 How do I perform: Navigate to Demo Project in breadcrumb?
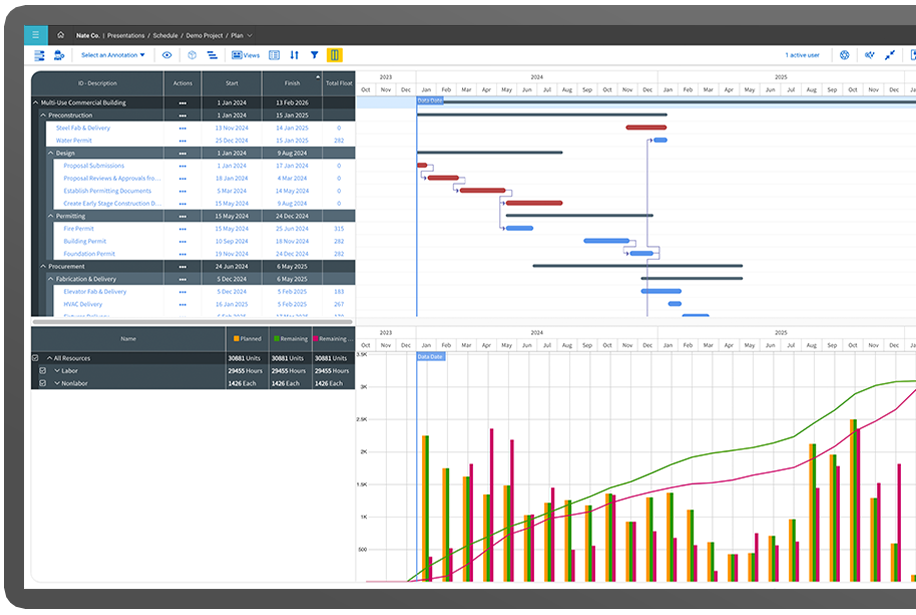pos(204,36)
